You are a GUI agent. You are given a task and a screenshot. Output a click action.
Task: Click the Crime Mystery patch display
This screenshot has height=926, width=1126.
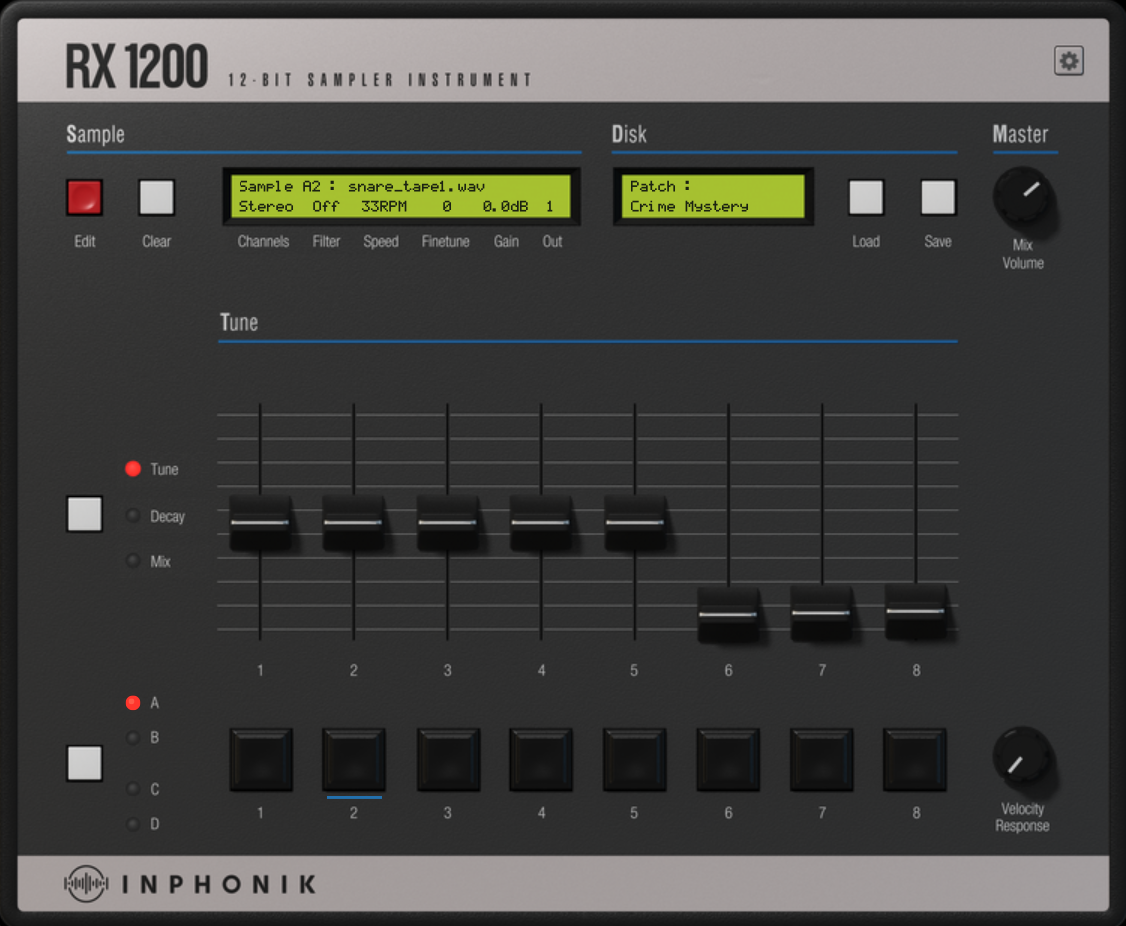(713, 195)
